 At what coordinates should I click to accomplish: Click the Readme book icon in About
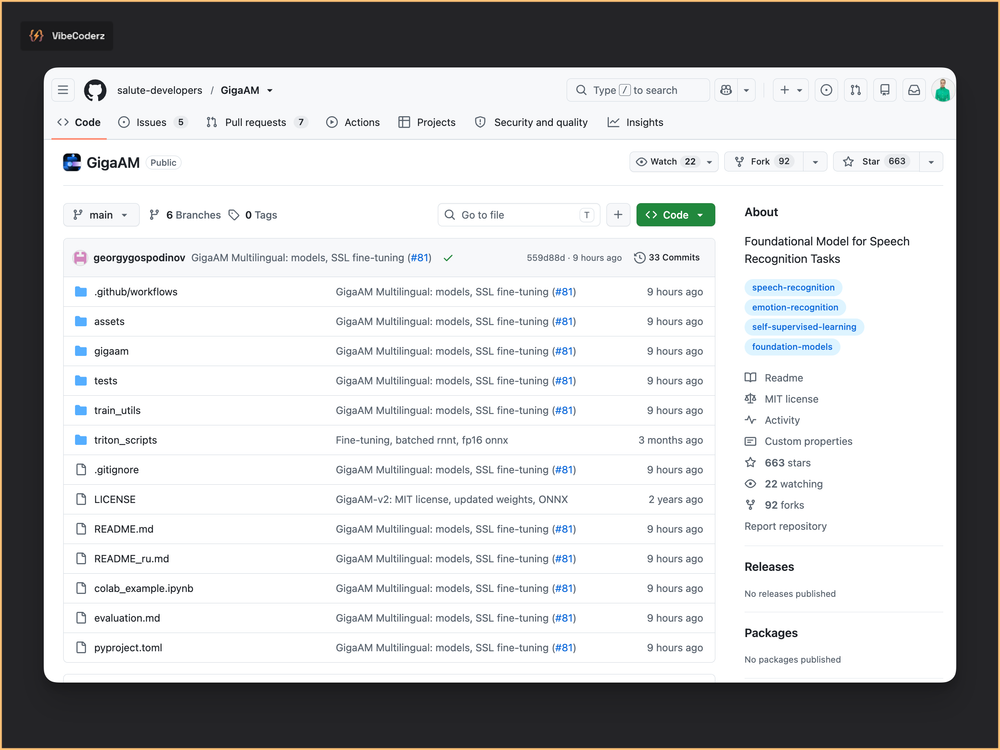[751, 378]
